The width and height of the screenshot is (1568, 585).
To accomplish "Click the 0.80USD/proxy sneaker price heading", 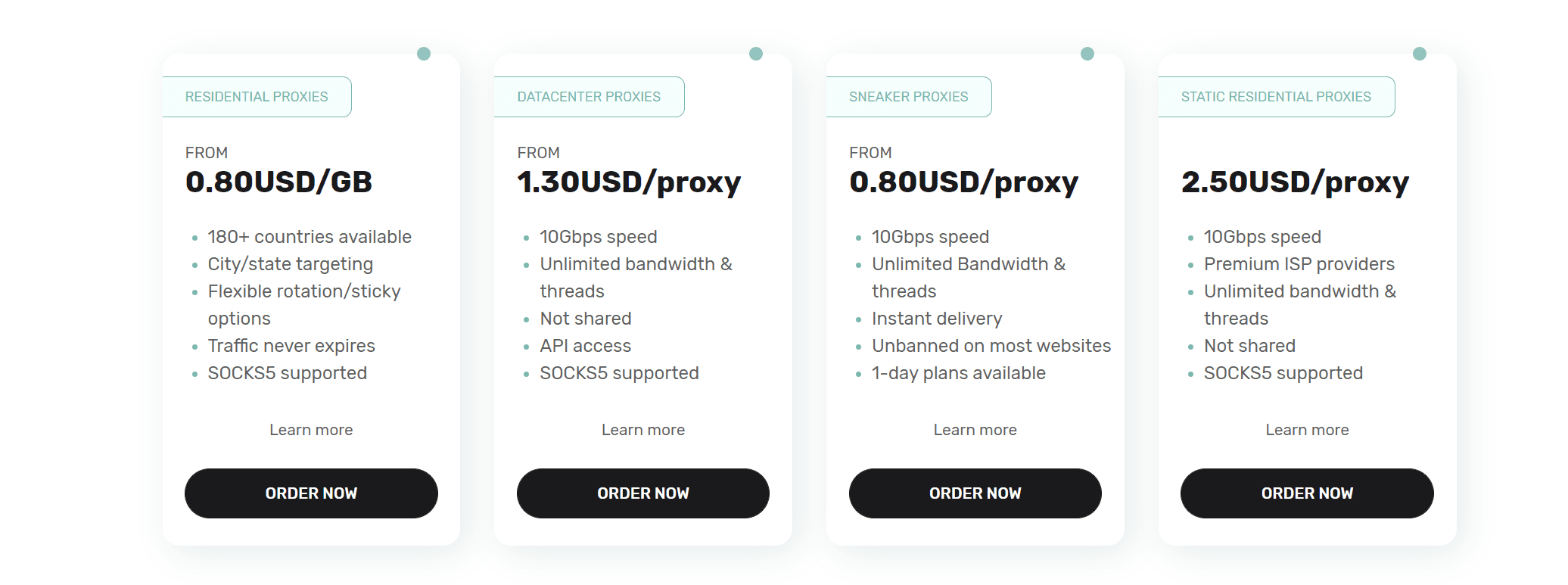I will click(x=963, y=182).
